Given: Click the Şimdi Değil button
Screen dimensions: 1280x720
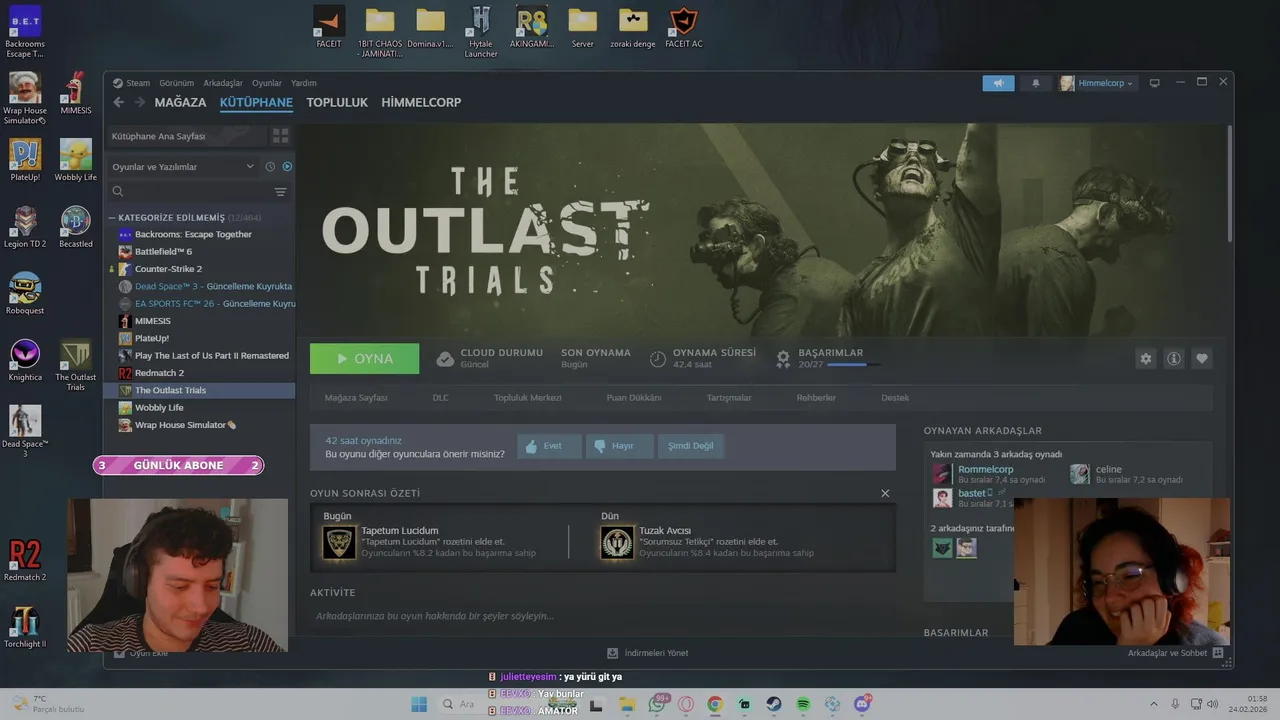Looking at the screenshot, I should coord(691,446).
